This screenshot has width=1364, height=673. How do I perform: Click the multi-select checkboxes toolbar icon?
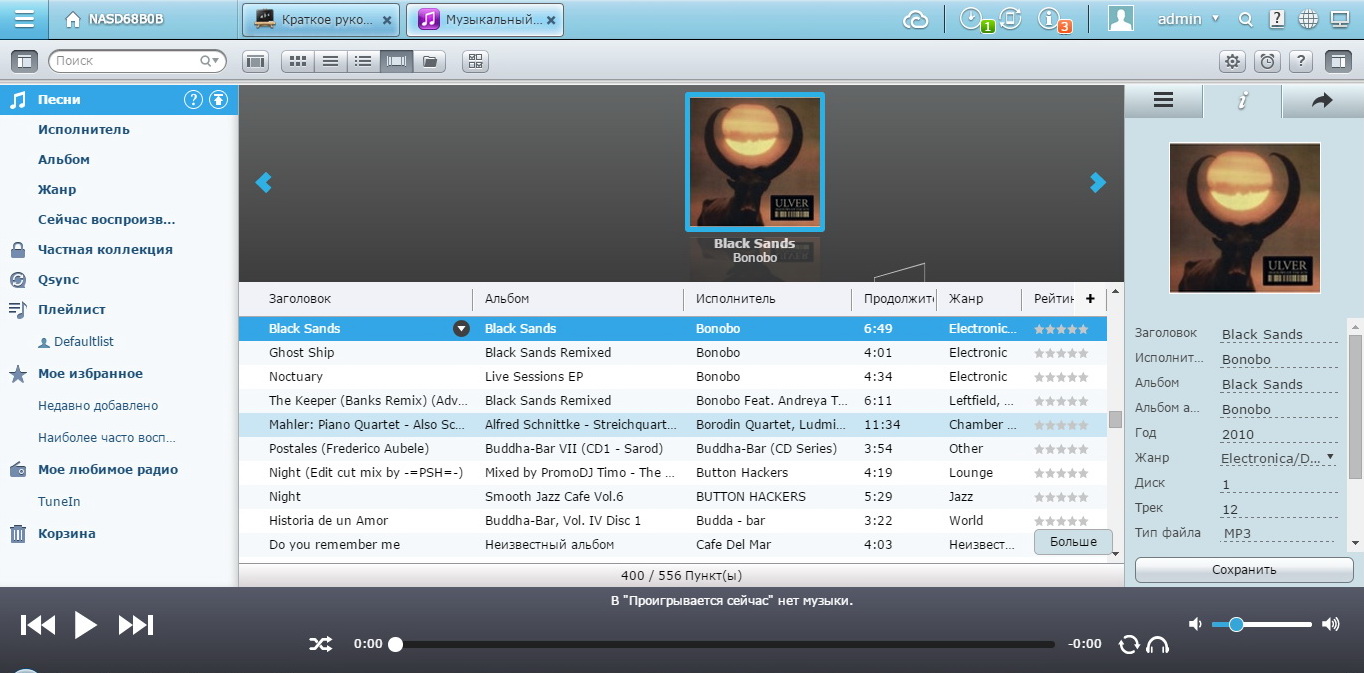coord(475,61)
